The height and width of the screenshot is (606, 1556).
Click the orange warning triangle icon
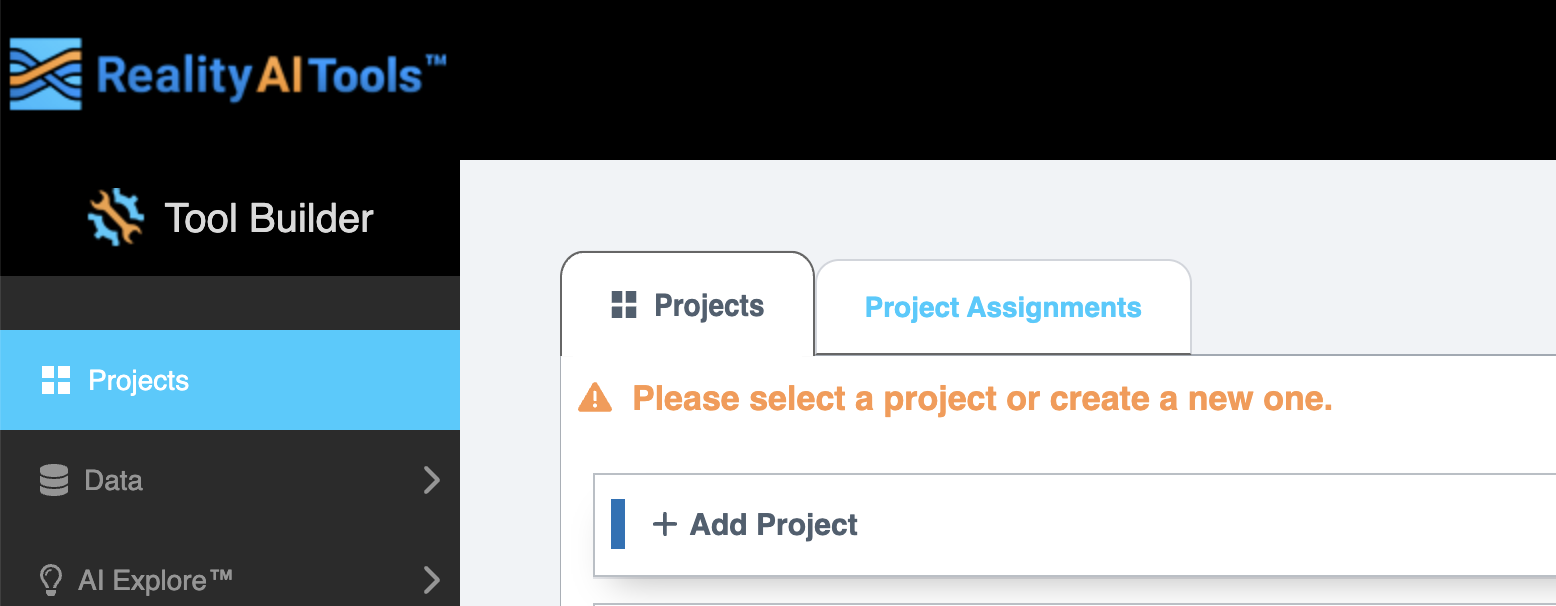click(595, 397)
